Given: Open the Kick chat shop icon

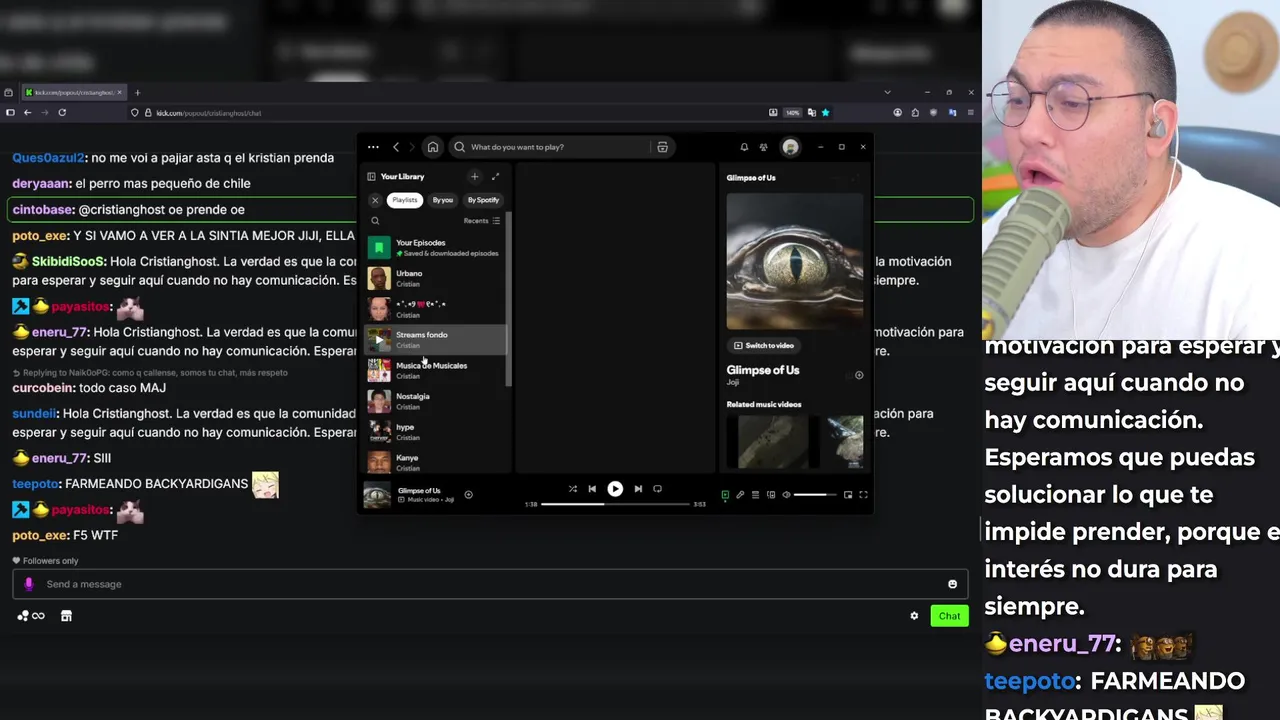Looking at the screenshot, I should click(66, 616).
